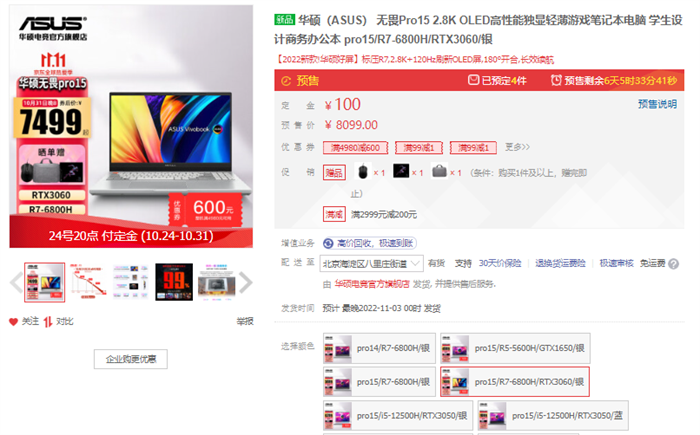The image size is (700, 435).
Task: Click the 满减 discount promotion tag
Action: coord(334,214)
